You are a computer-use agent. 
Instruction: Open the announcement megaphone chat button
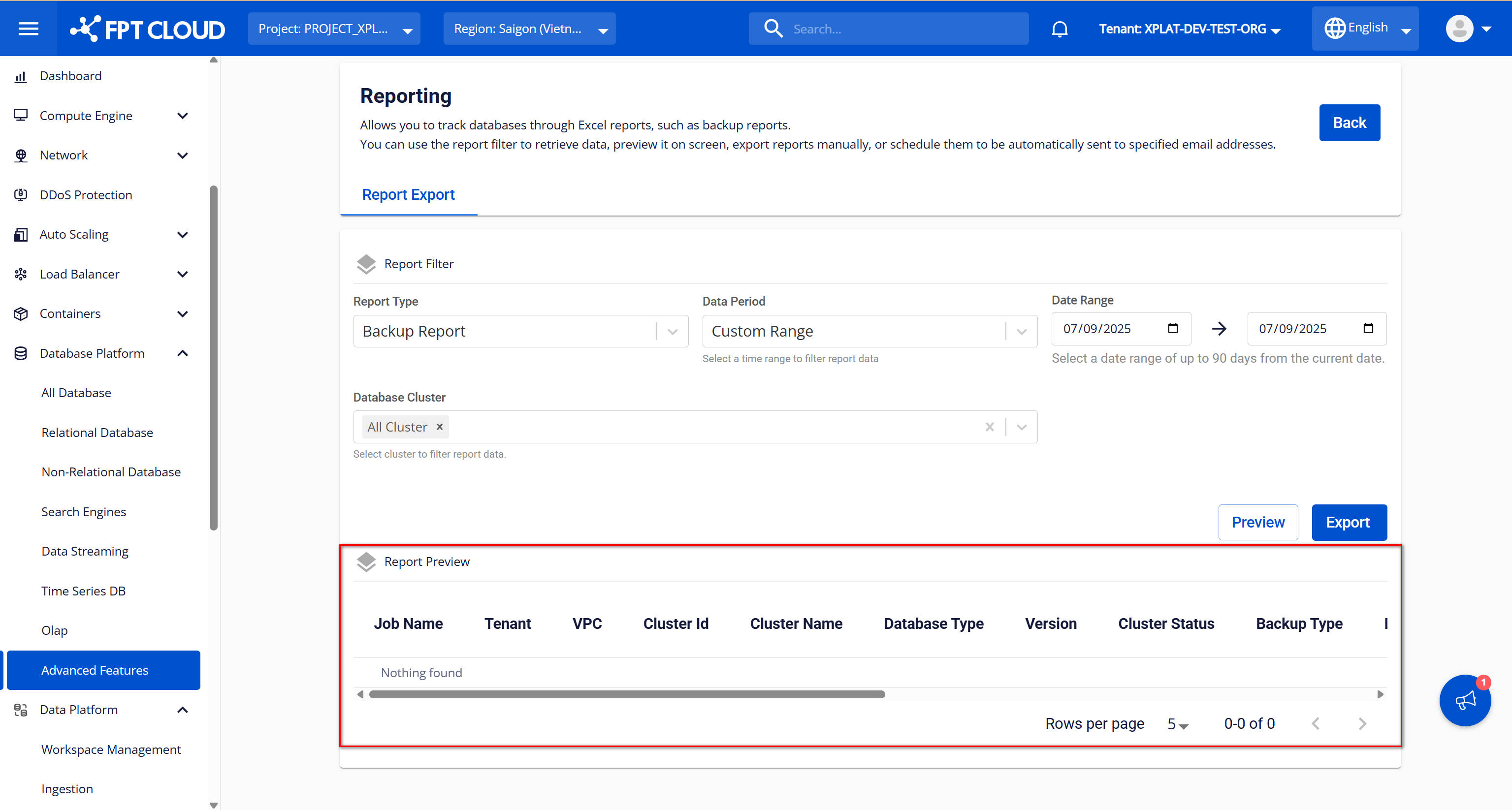pyautogui.click(x=1465, y=700)
